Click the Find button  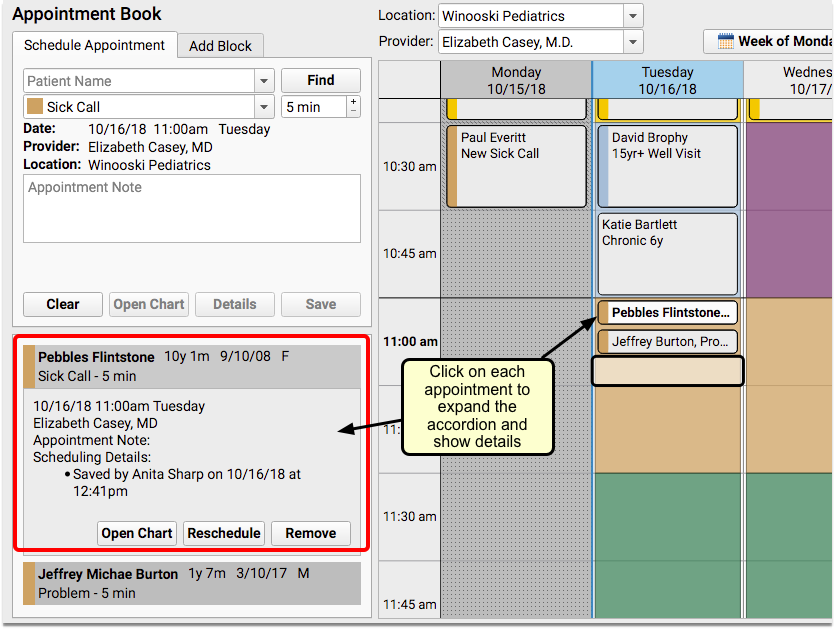pos(321,80)
